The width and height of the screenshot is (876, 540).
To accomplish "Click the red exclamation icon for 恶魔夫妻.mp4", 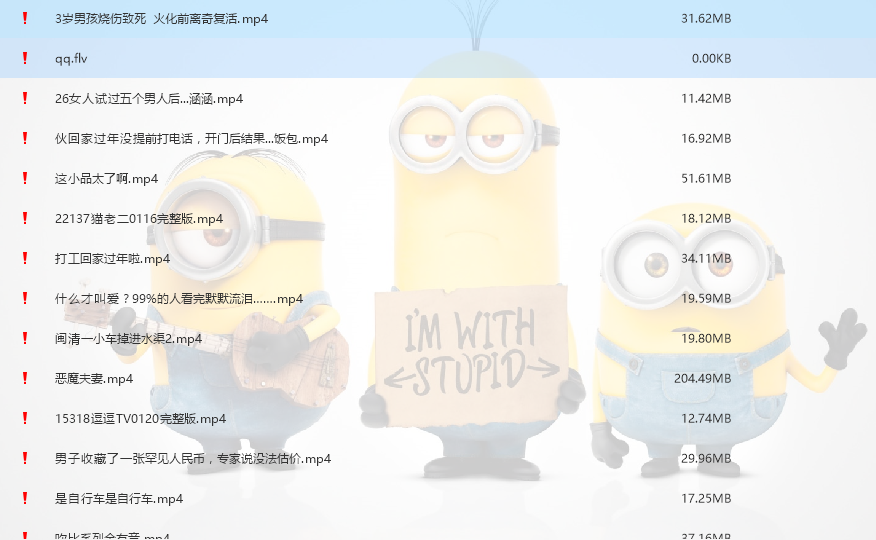I will tap(25, 378).
